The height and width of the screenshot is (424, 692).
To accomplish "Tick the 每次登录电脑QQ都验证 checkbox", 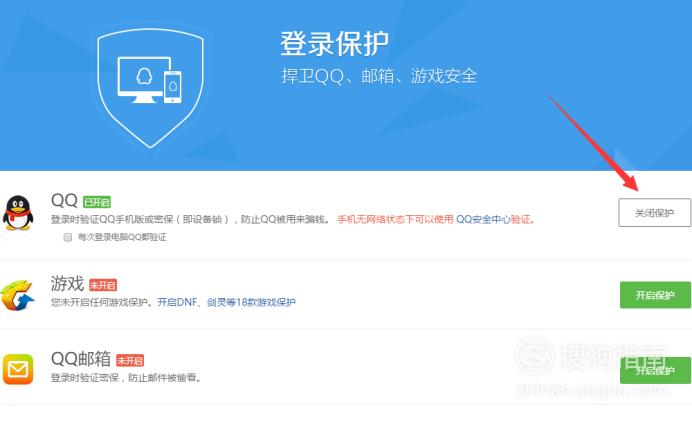I will pos(68,237).
